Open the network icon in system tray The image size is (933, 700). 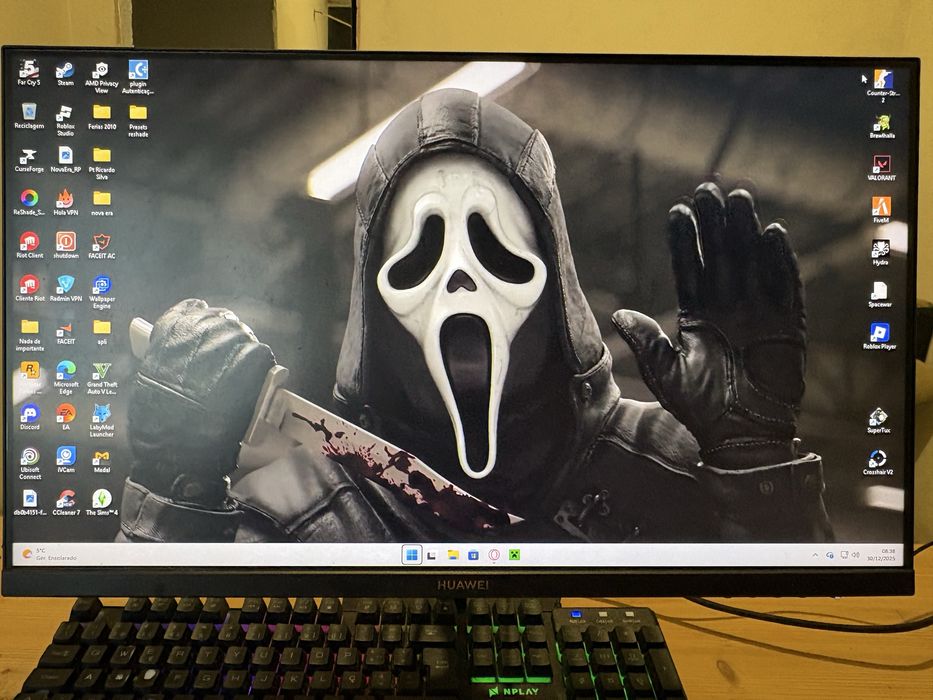(843, 555)
